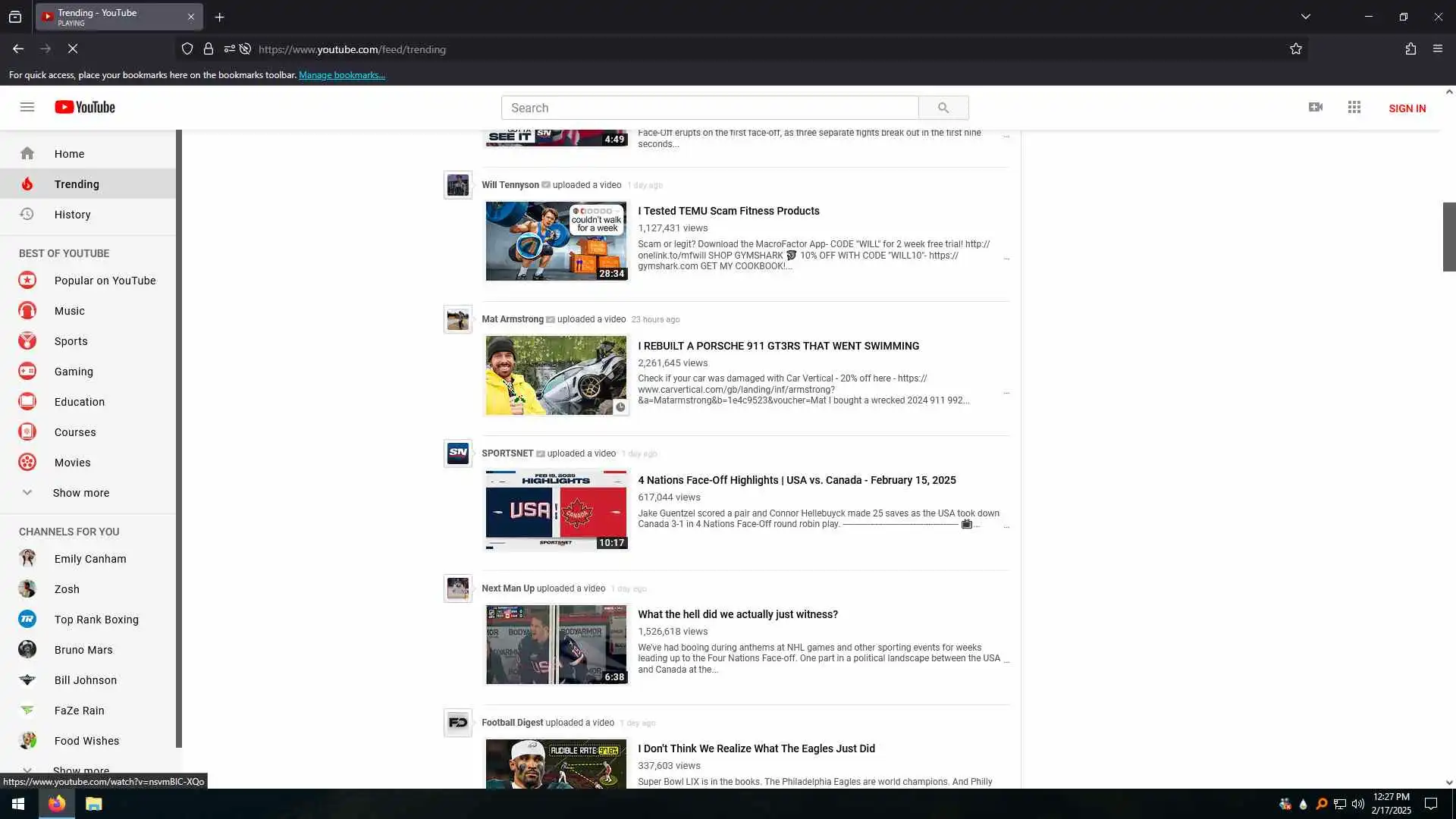Open the create video camera icon
The height and width of the screenshot is (819, 1456).
(x=1316, y=107)
